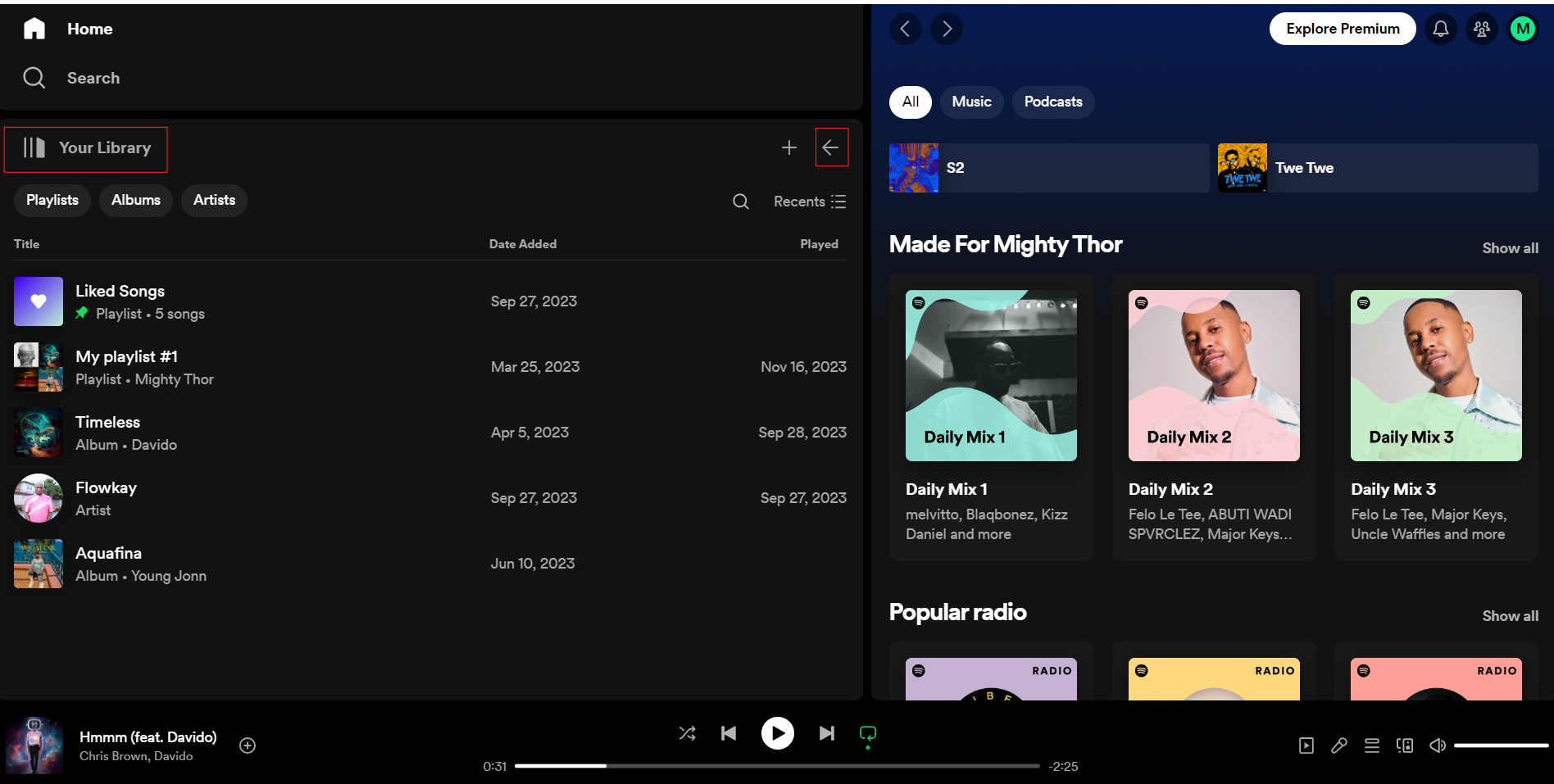This screenshot has height=784, width=1554.
Task: Open Daily Mix 2 cover
Action: (x=1214, y=375)
